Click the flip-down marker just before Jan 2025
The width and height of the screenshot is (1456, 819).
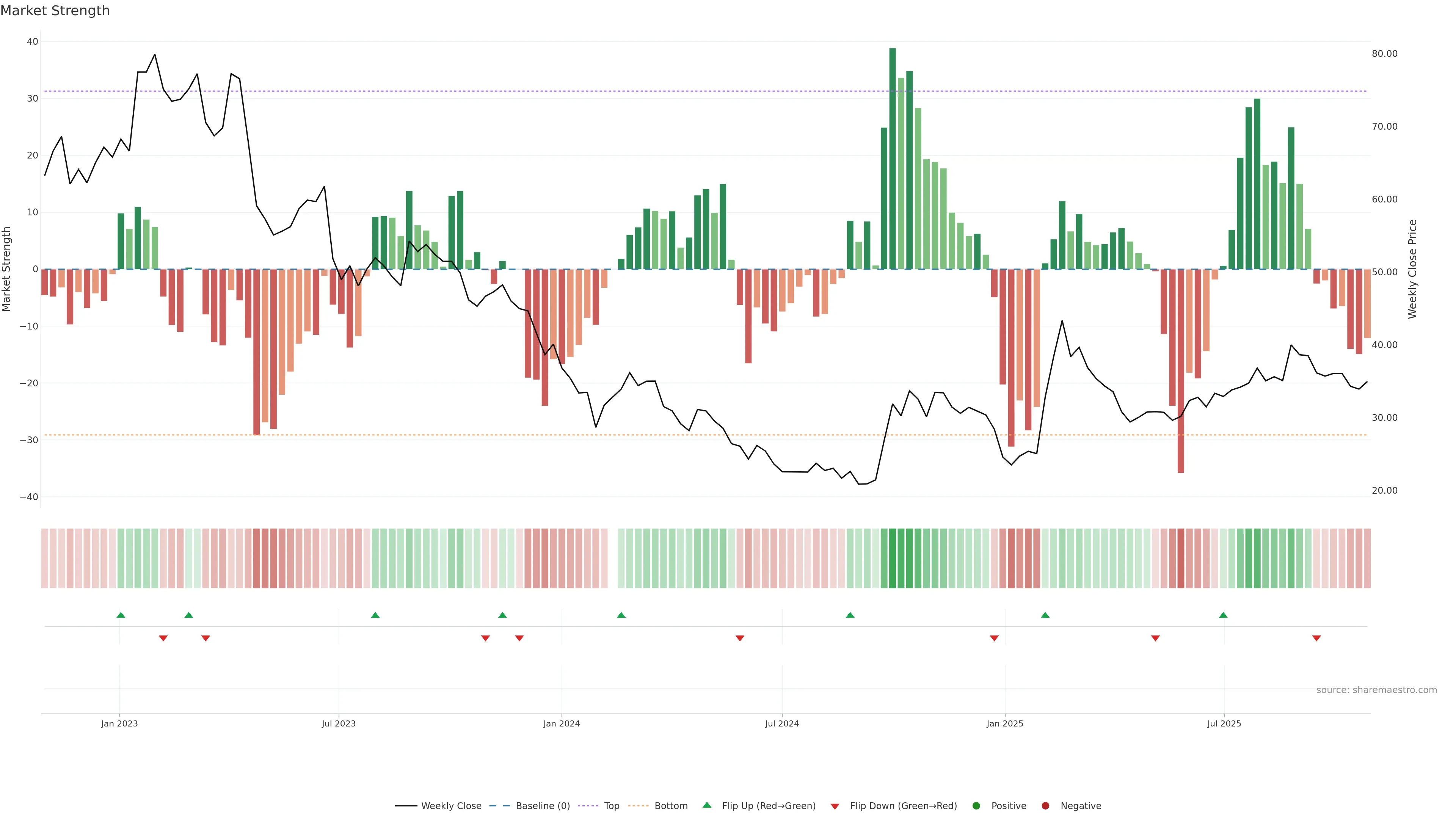pyautogui.click(x=994, y=638)
